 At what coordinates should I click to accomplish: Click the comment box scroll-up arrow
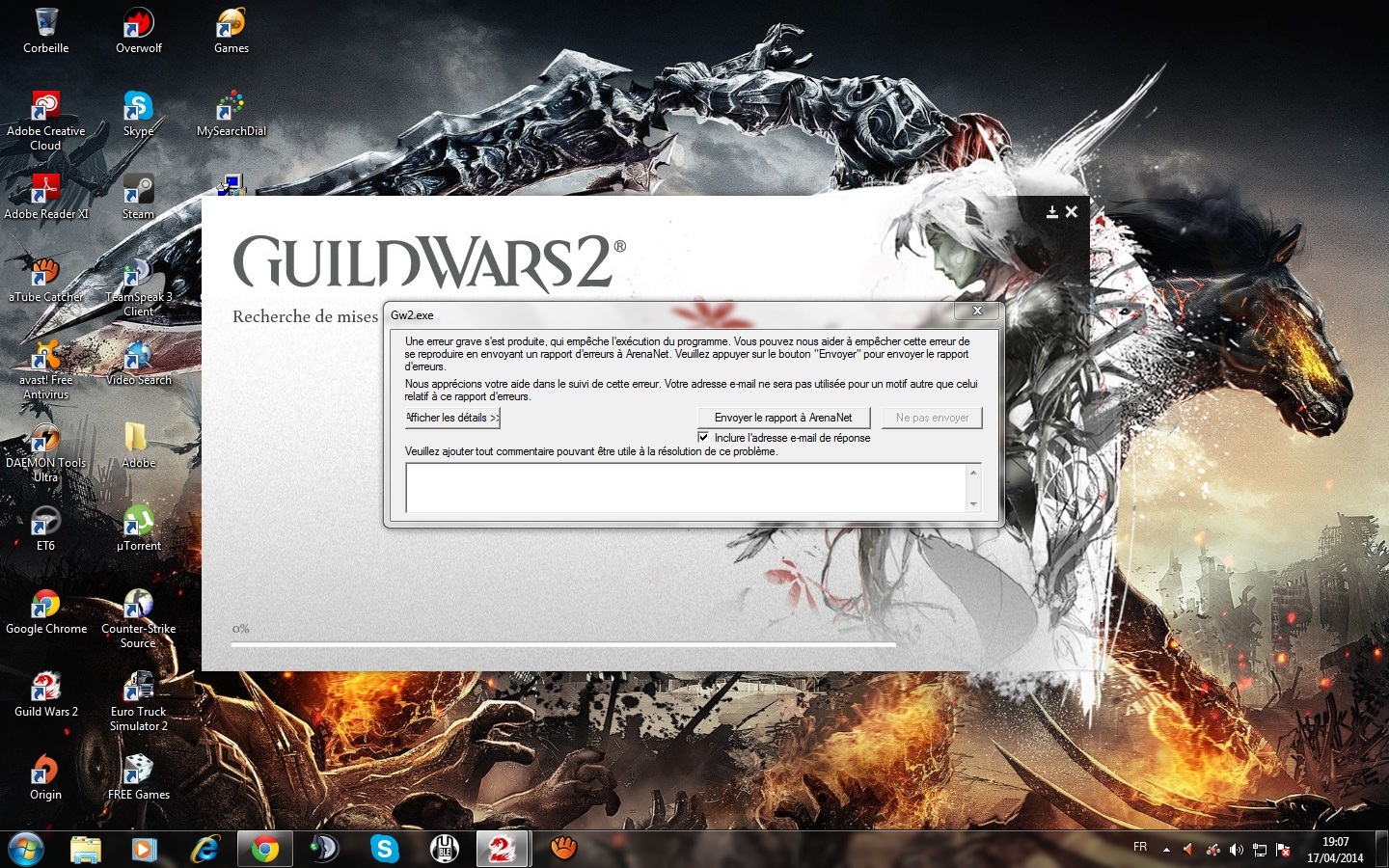pos(973,472)
